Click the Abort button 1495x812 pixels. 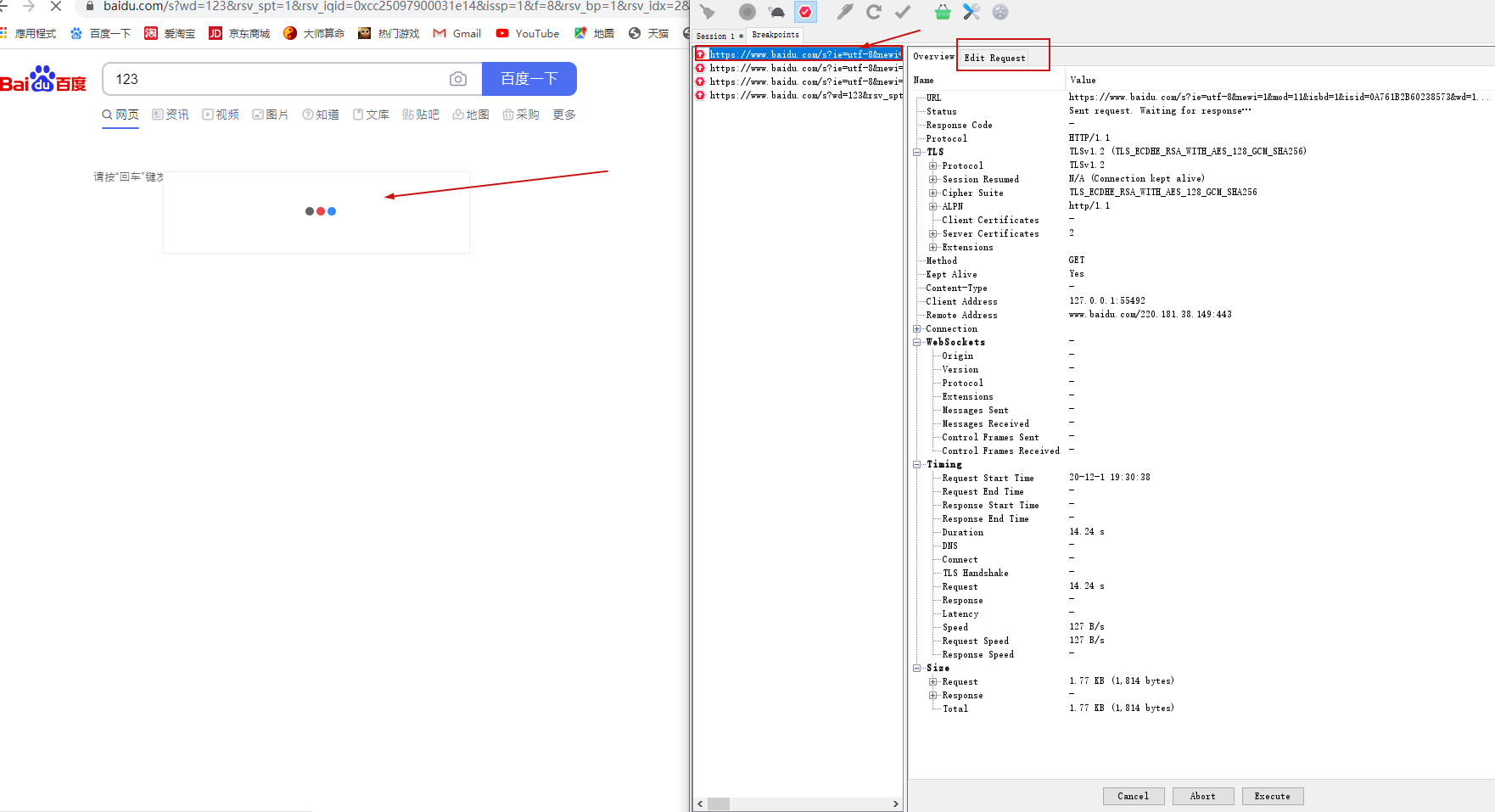pyautogui.click(x=1202, y=796)
